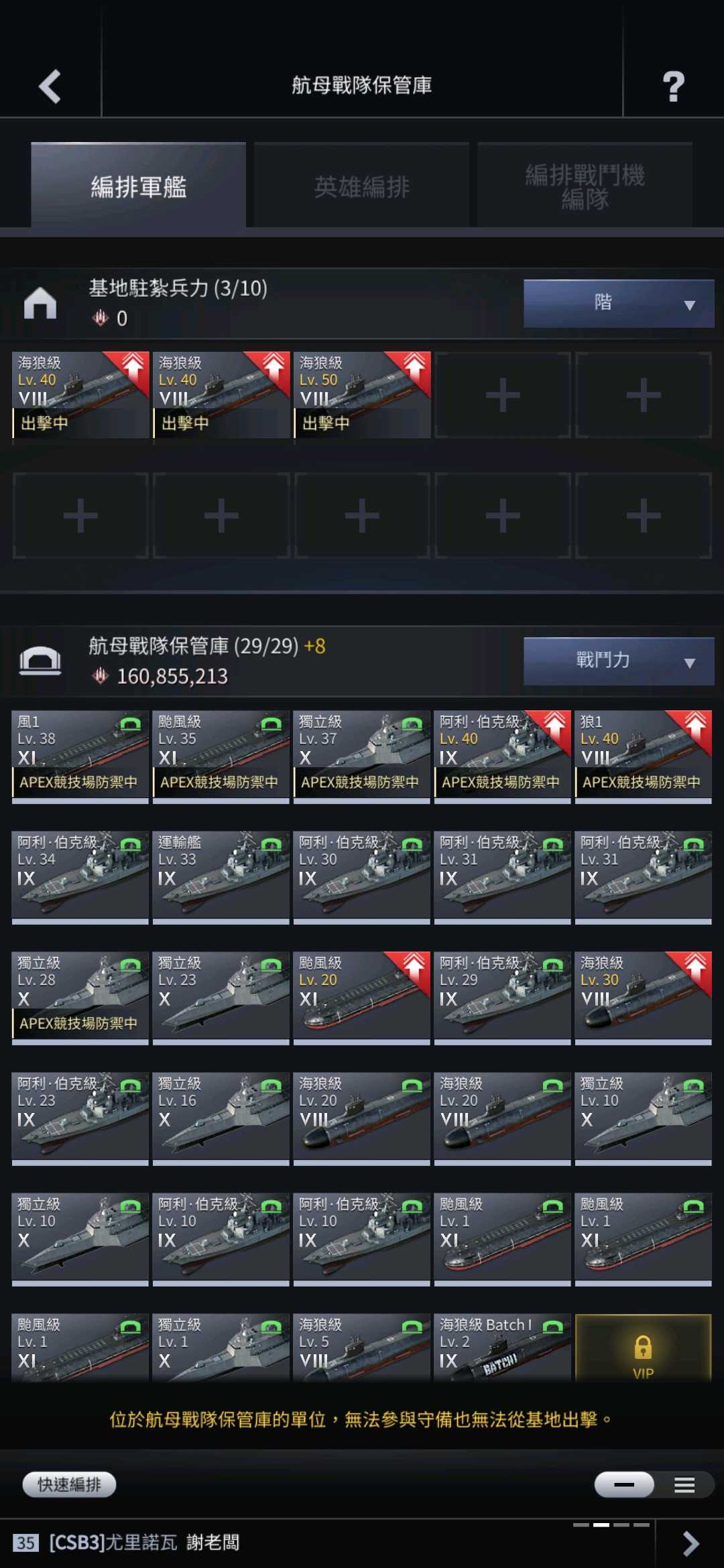Tap the base garrison home icon
Screen dimensions: 724x1568
pyautogui.click(x=40, y=303)
